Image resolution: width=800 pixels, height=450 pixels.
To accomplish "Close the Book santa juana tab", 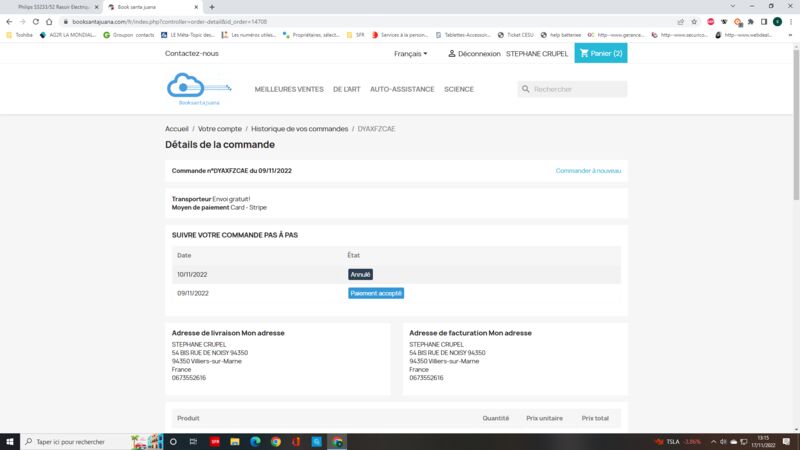I will click(x=196, y=7).
